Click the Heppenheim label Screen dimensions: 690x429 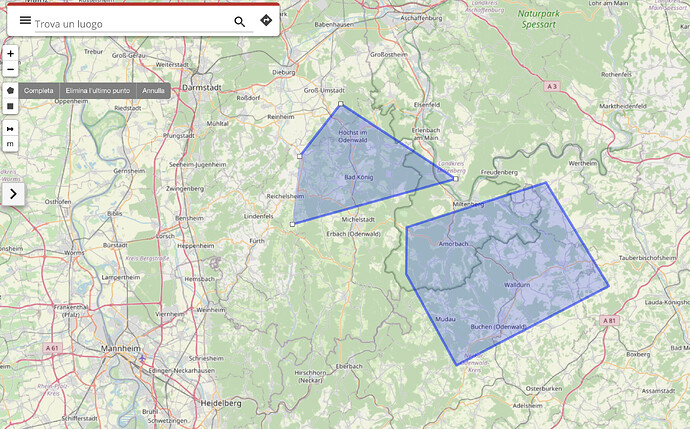(x=195, y=246)
